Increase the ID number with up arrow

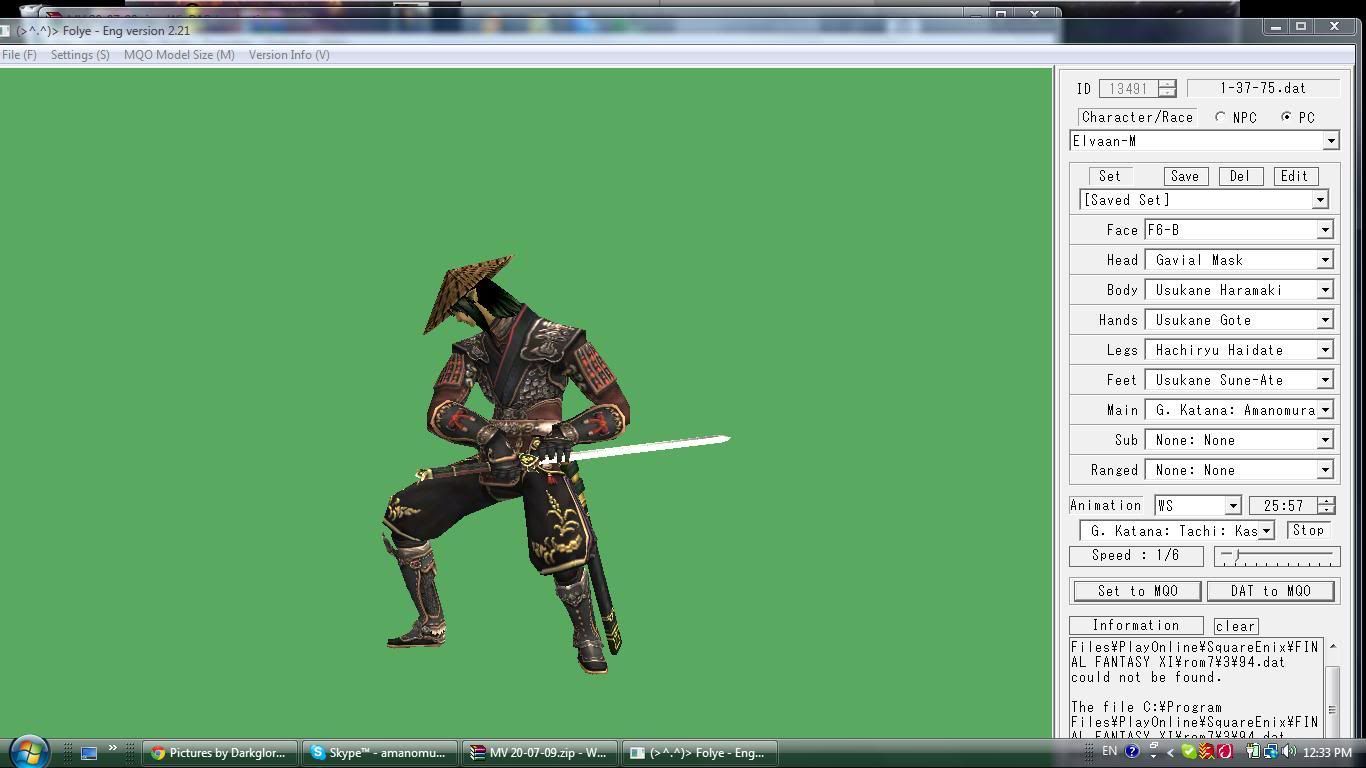pos(1167,84)
